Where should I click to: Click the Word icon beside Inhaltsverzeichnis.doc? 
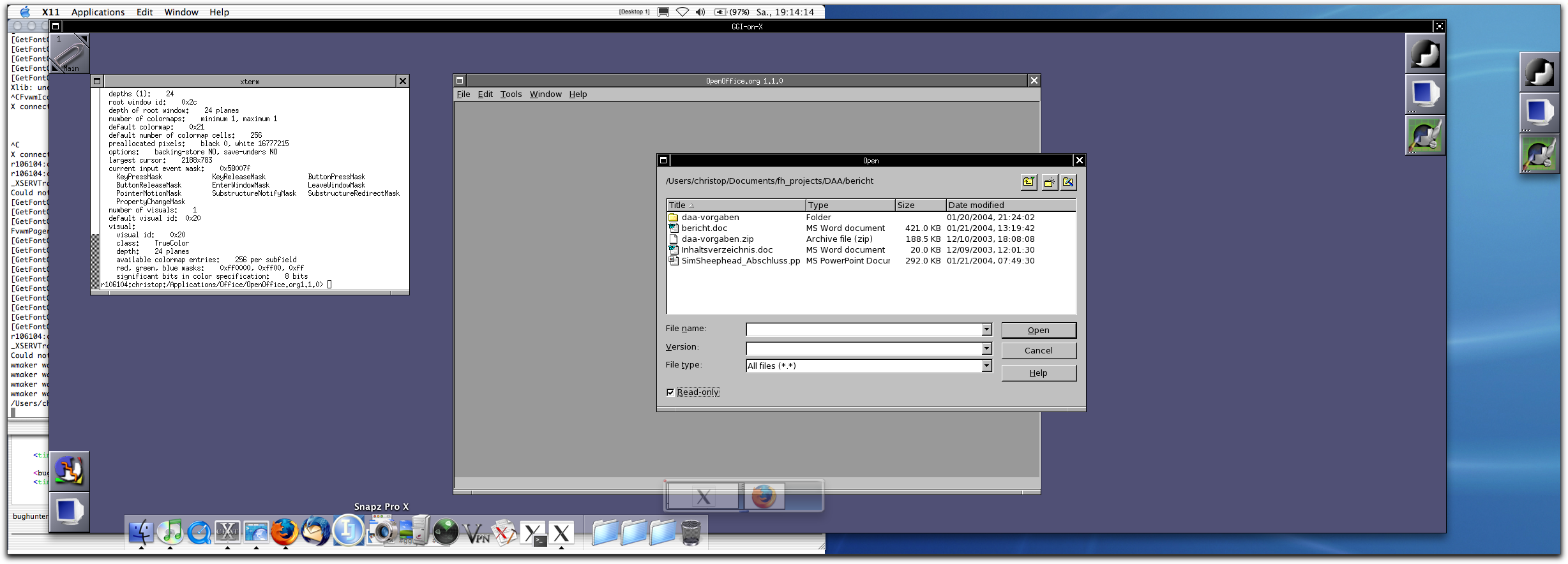(673, 249)
